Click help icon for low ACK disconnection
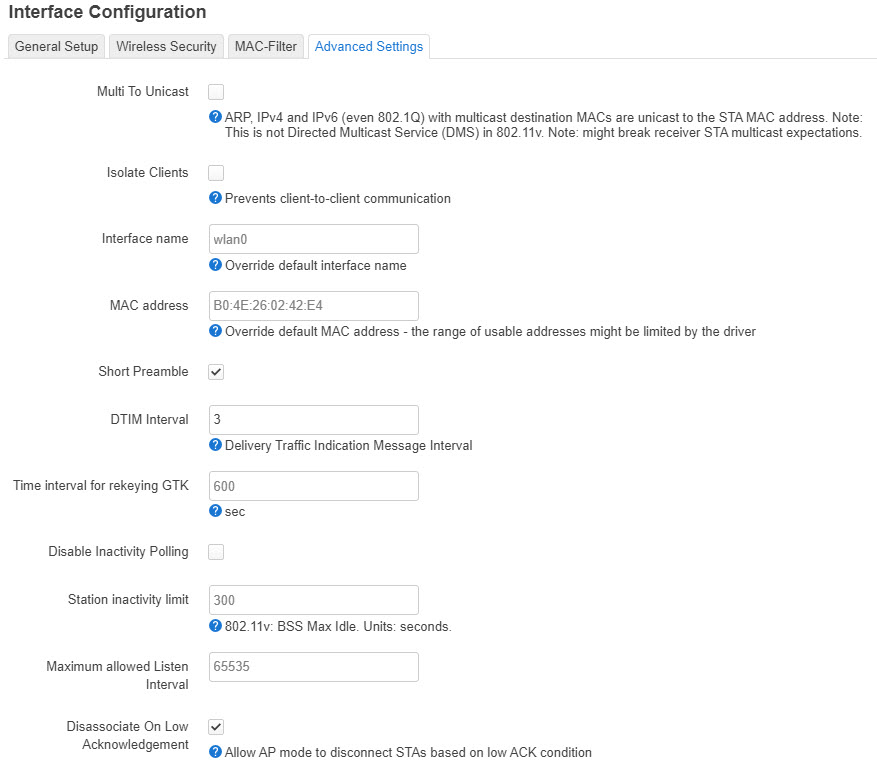 click(215, 752)
